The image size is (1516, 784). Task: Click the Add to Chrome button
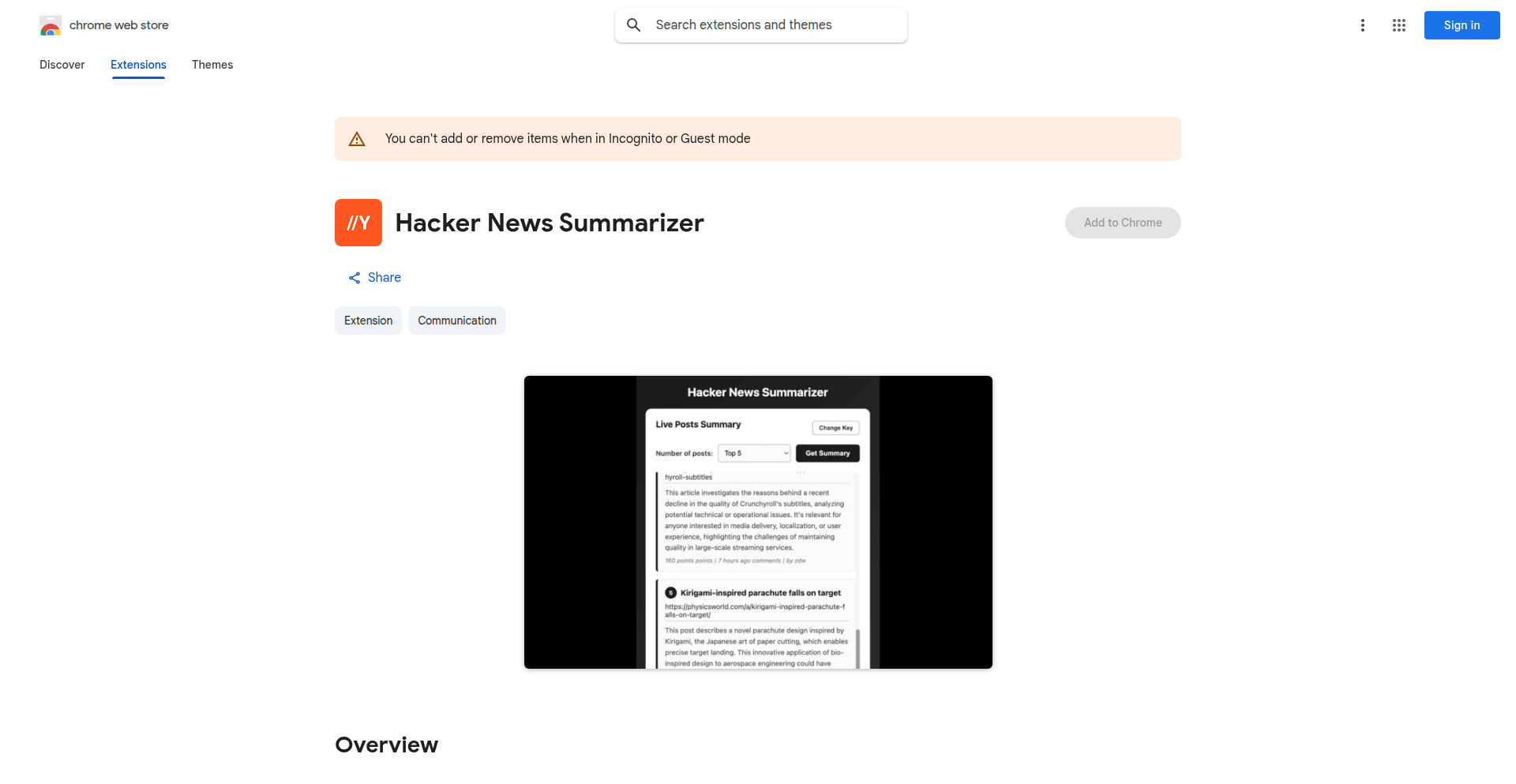1123,223
